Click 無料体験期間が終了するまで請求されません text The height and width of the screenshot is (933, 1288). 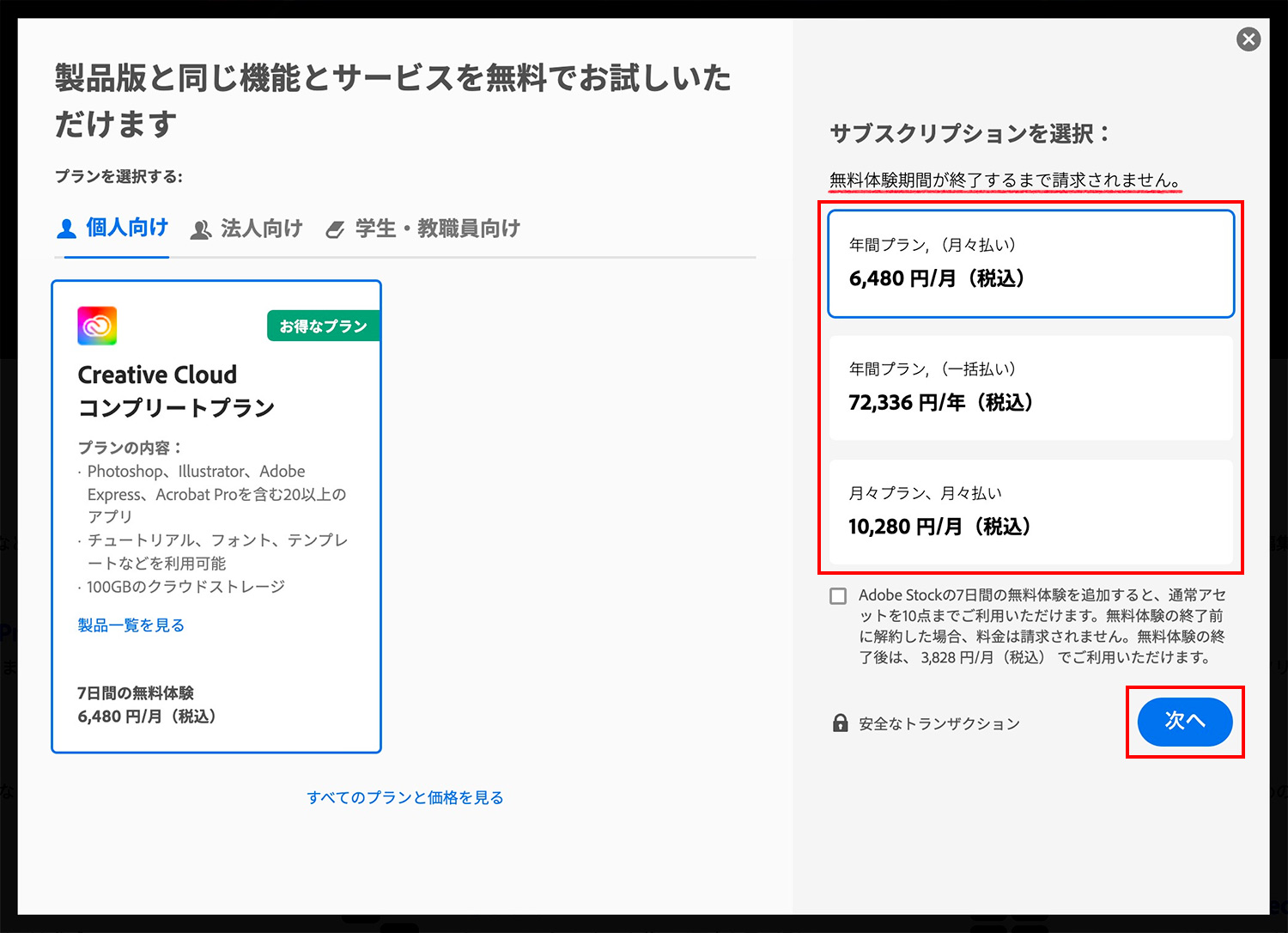pos(1005,180)
